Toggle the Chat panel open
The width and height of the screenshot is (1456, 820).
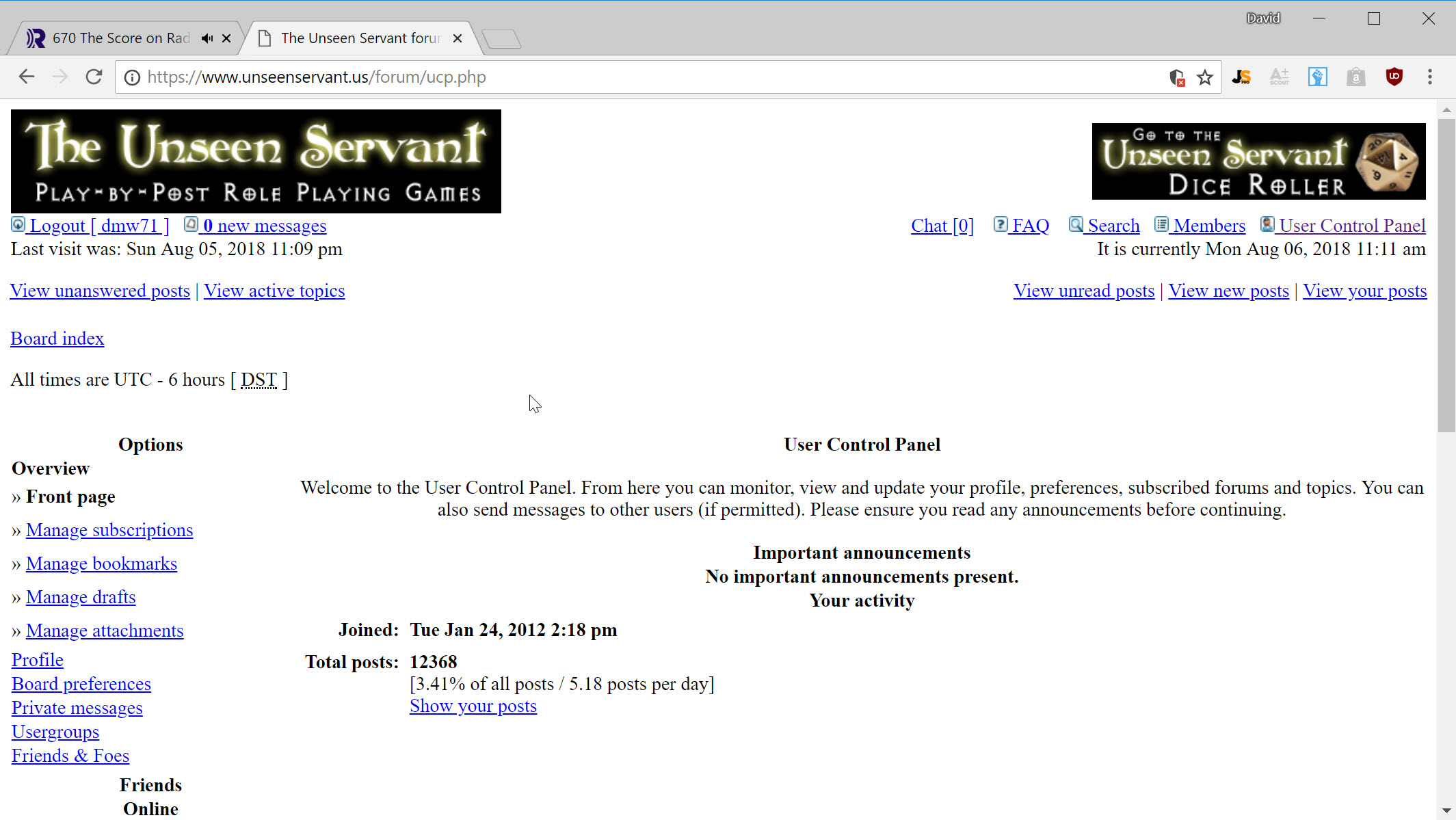click(x=941, y=225)
